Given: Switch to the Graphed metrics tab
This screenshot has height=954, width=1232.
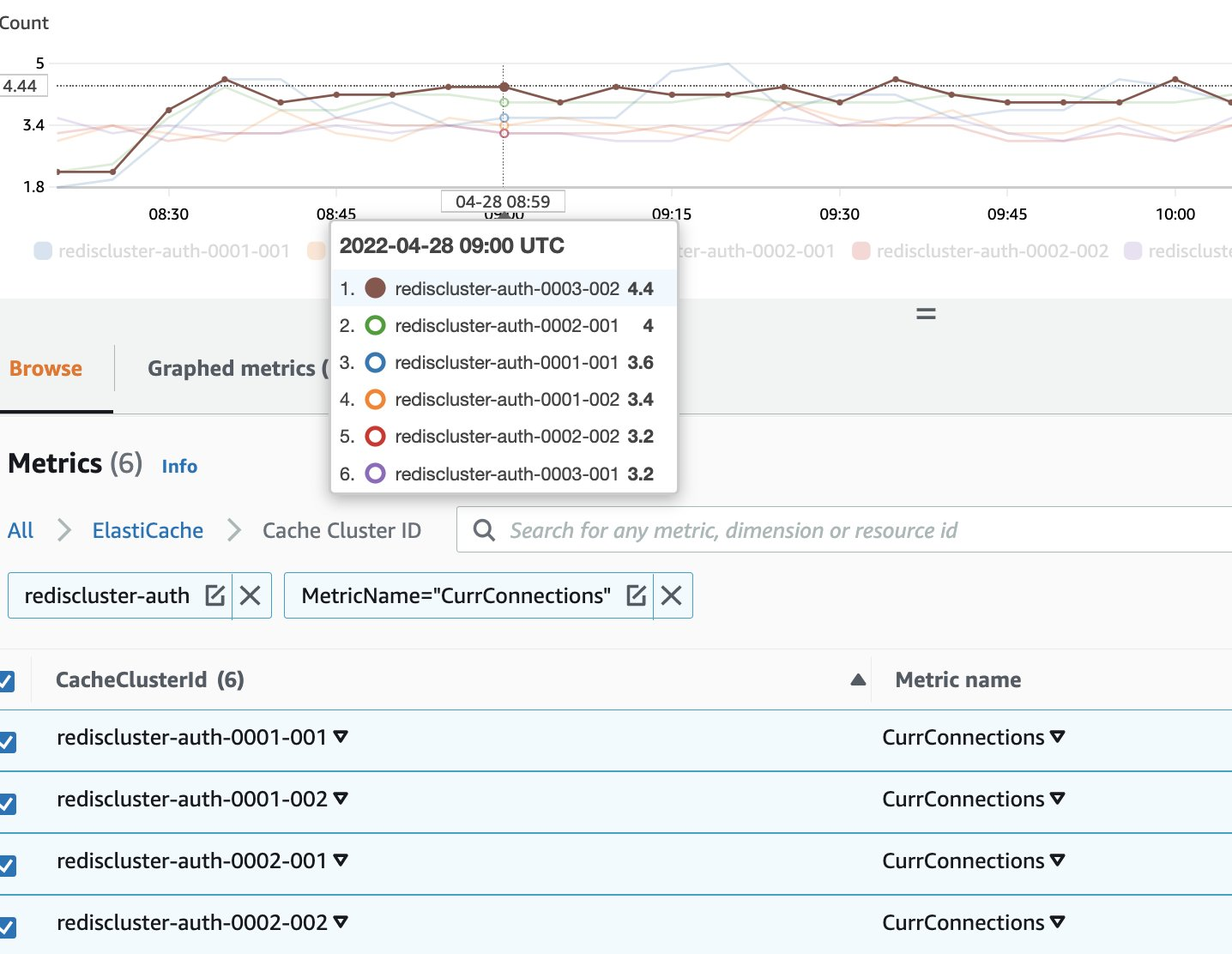Looking at the screenshot, I should tap(238, 369).
